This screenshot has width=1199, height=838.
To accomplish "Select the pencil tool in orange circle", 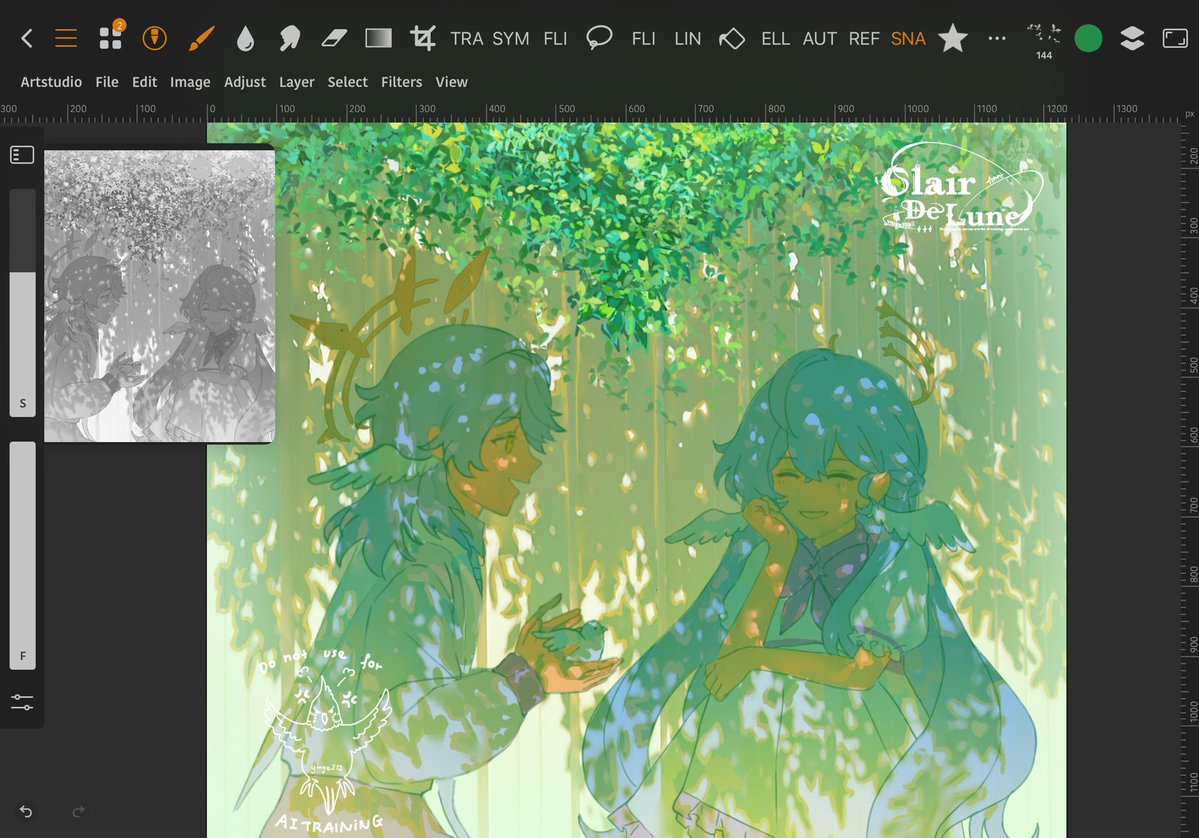I will click(x=154, y=38).
